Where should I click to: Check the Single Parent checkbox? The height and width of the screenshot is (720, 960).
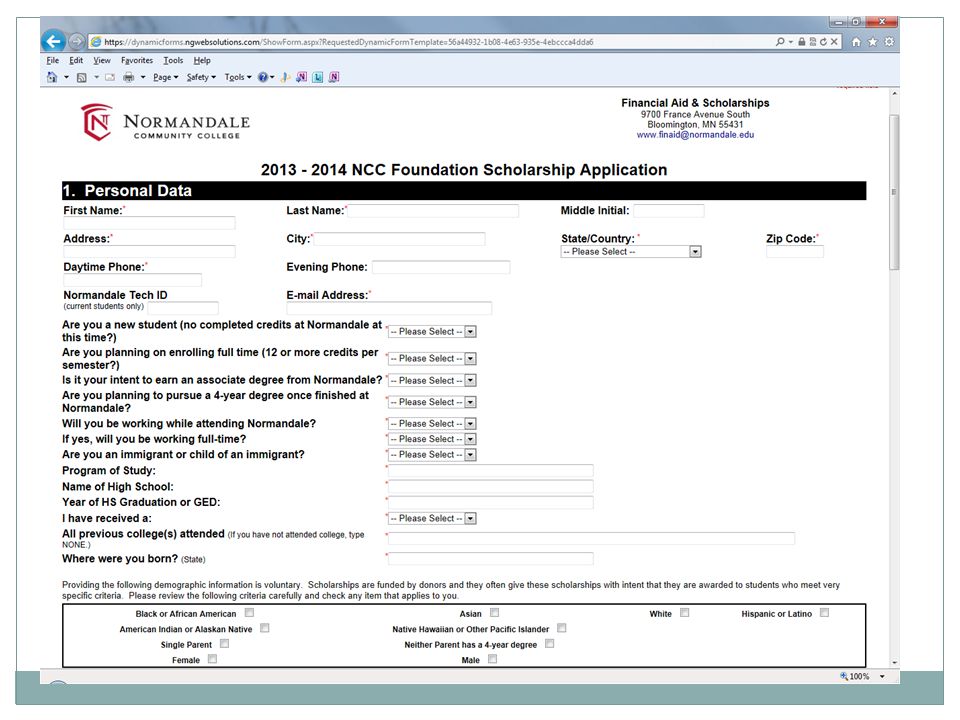click(x=224, y=644)
